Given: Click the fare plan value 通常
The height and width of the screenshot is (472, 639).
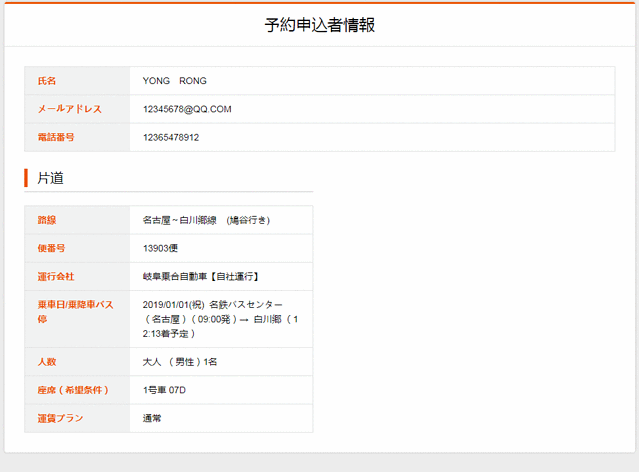Looking at the screenshot, I should coord(152,418).
